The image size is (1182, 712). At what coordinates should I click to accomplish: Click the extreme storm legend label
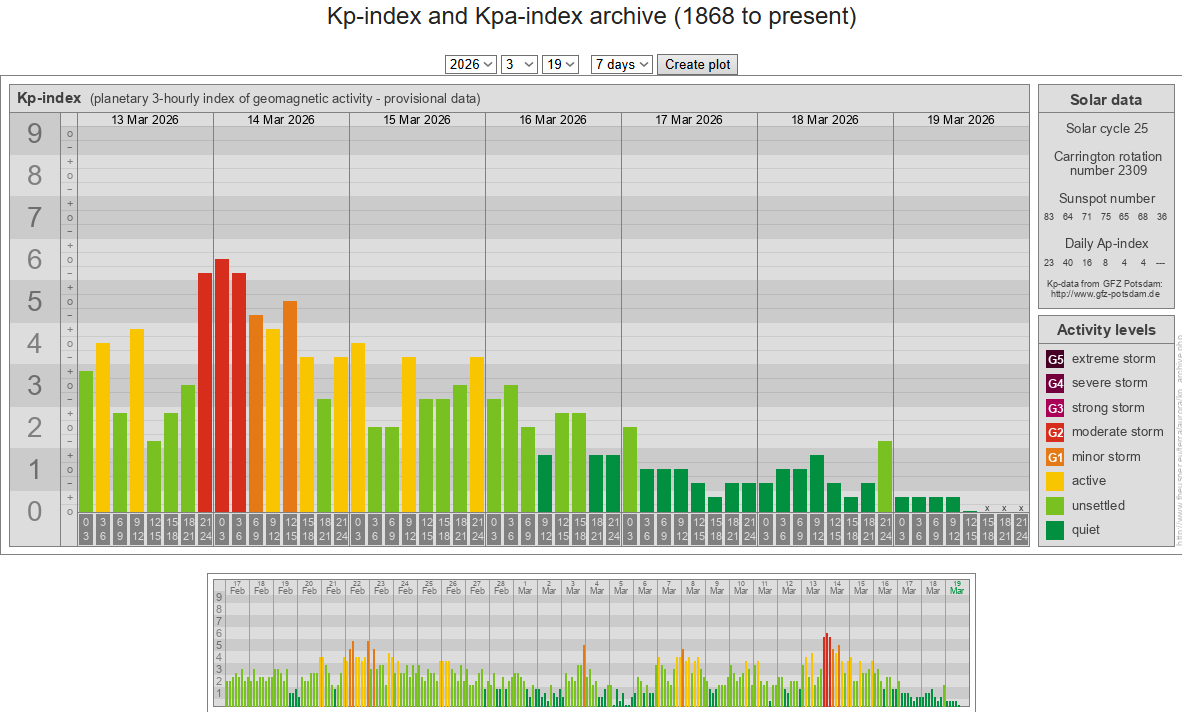(x=1113, y=359)
